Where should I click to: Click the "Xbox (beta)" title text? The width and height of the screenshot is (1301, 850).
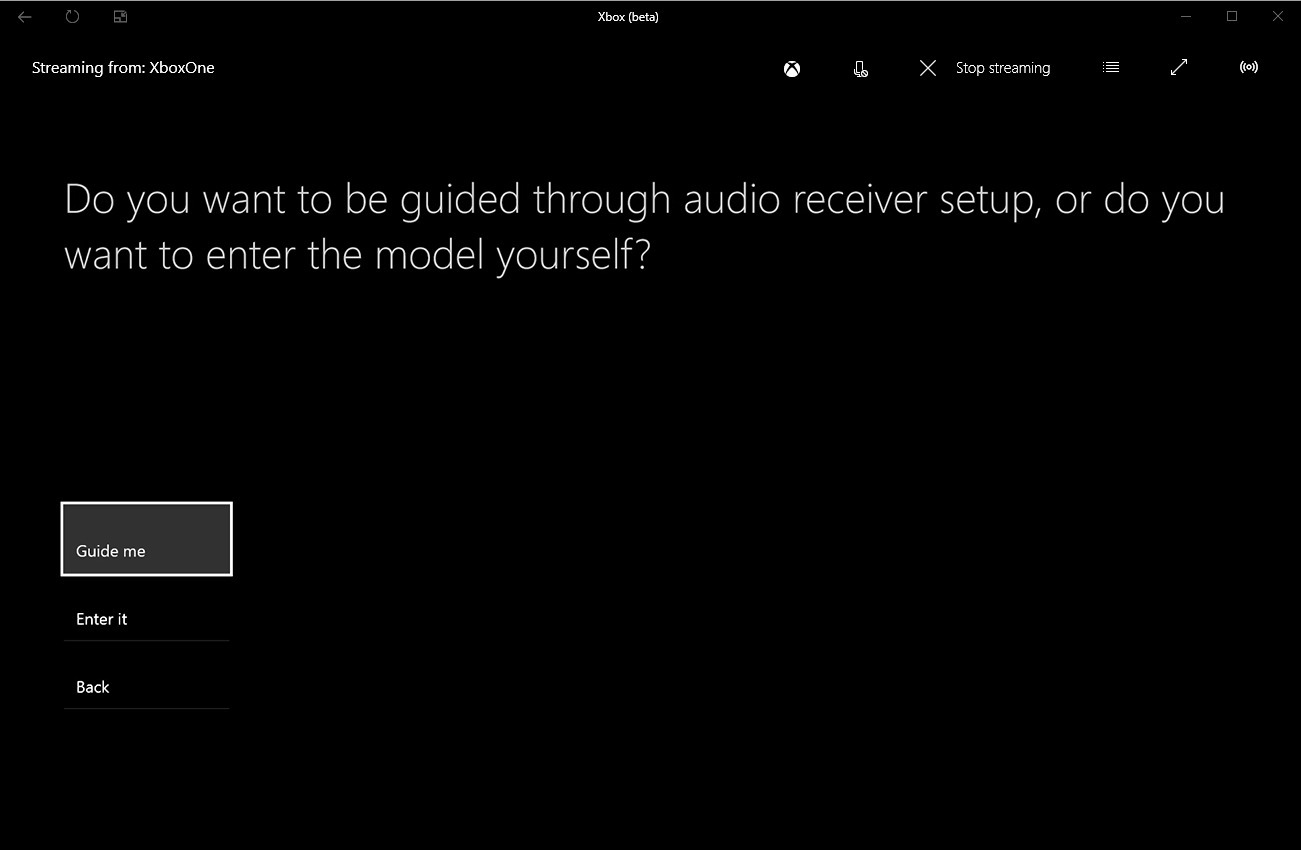[x=628, y=16]
